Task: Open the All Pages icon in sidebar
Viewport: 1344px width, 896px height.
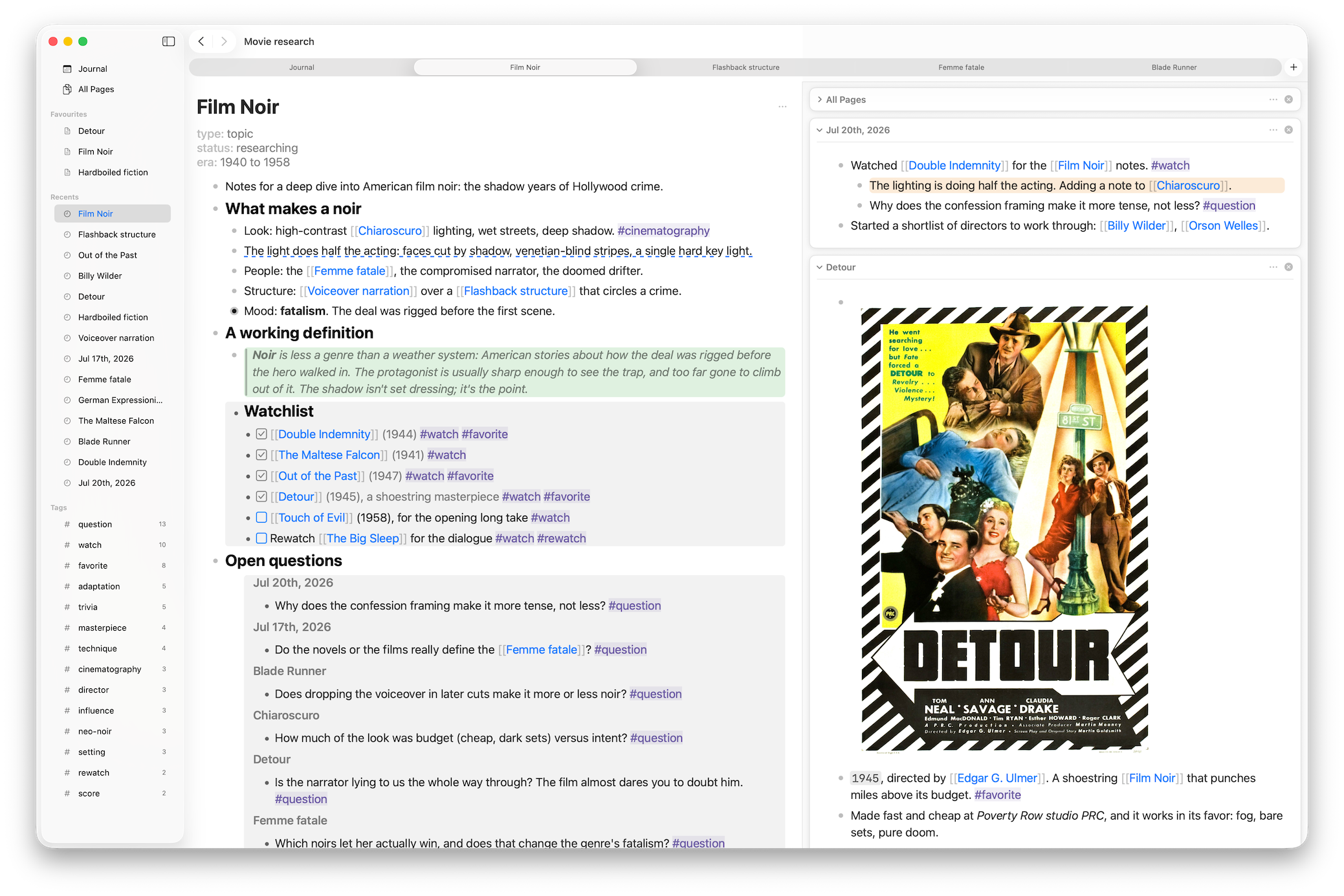Action: [67, 89]
